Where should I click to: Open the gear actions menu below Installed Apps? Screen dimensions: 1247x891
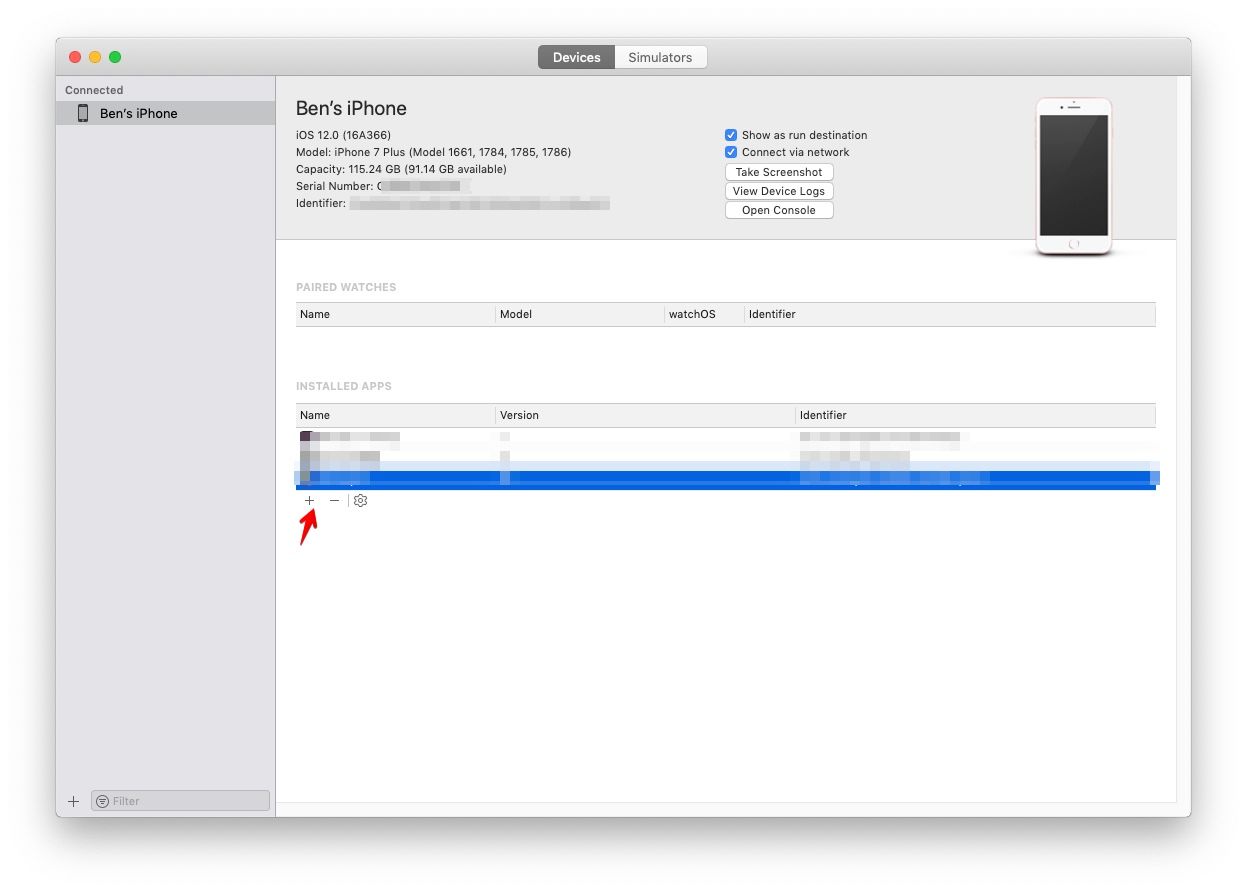[360, 500]
